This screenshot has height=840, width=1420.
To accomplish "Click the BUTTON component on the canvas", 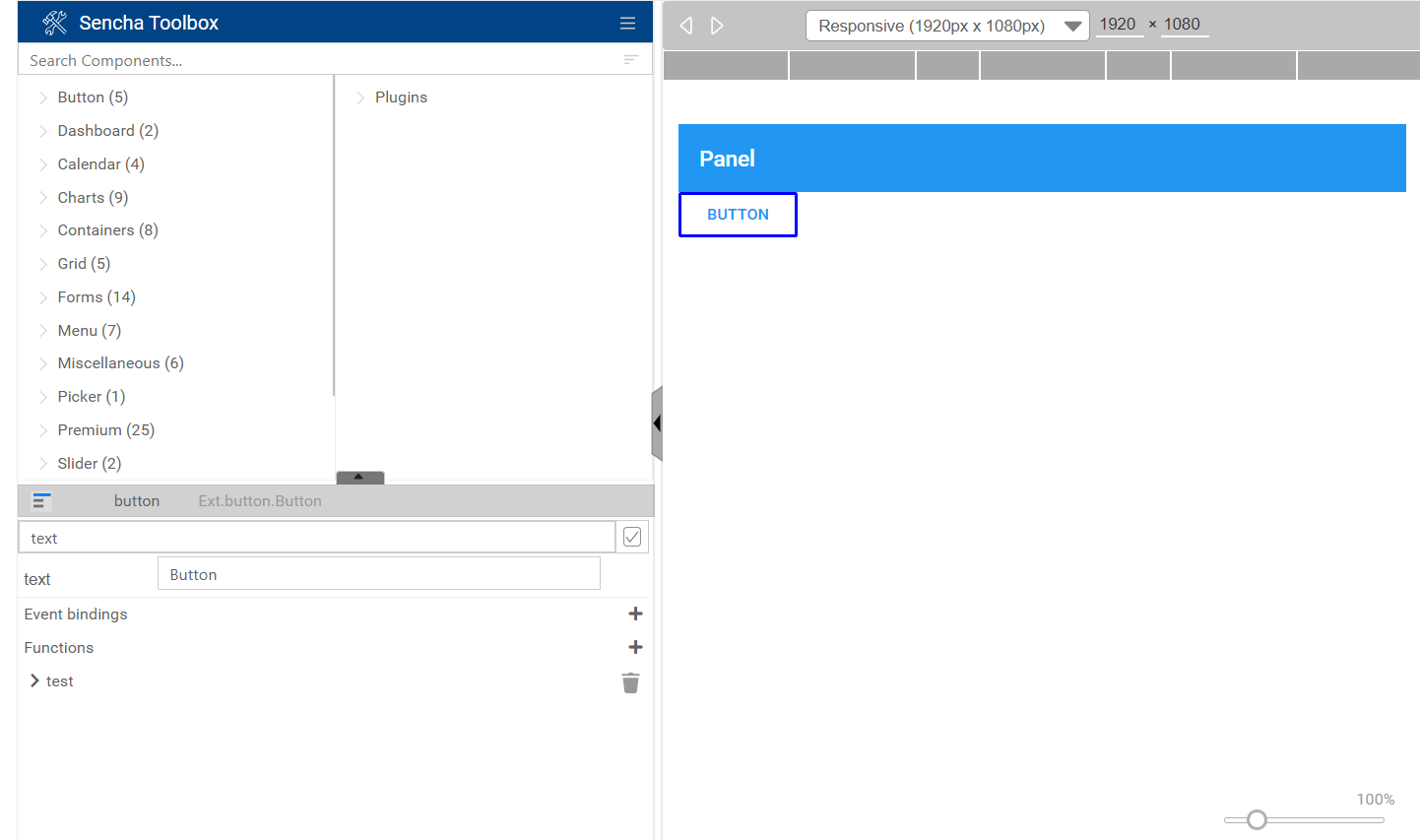I will point(738,214).
